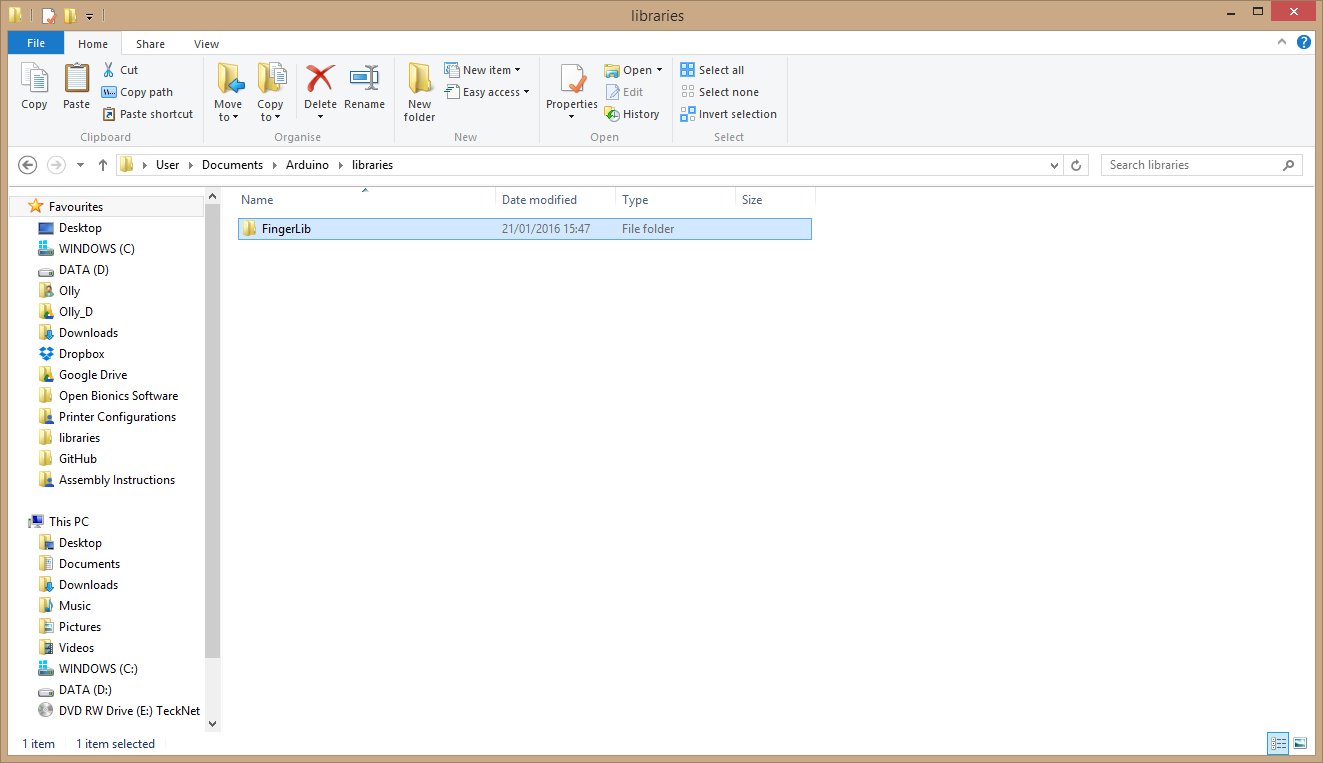Click the Forward navigation arrow
The height and width of the screenshot is (763, 1323).
[56, 165]
